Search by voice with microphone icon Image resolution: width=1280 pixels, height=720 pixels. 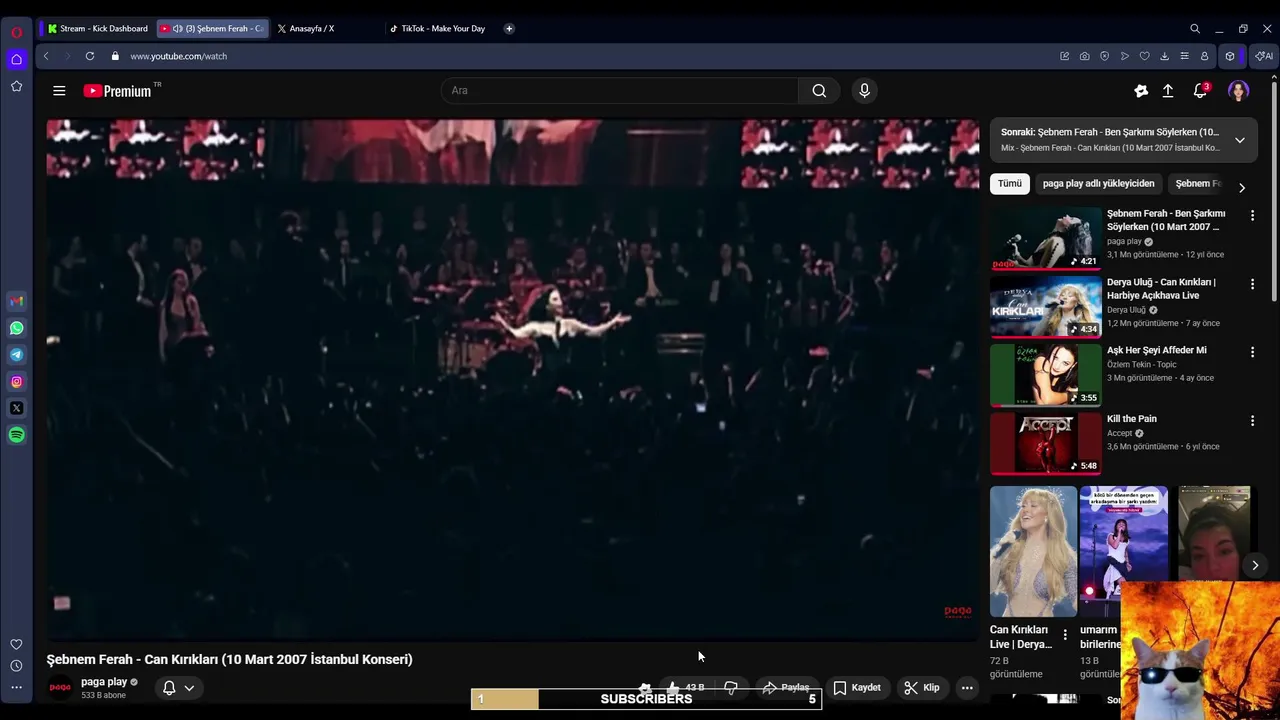[x=864, y=91]
